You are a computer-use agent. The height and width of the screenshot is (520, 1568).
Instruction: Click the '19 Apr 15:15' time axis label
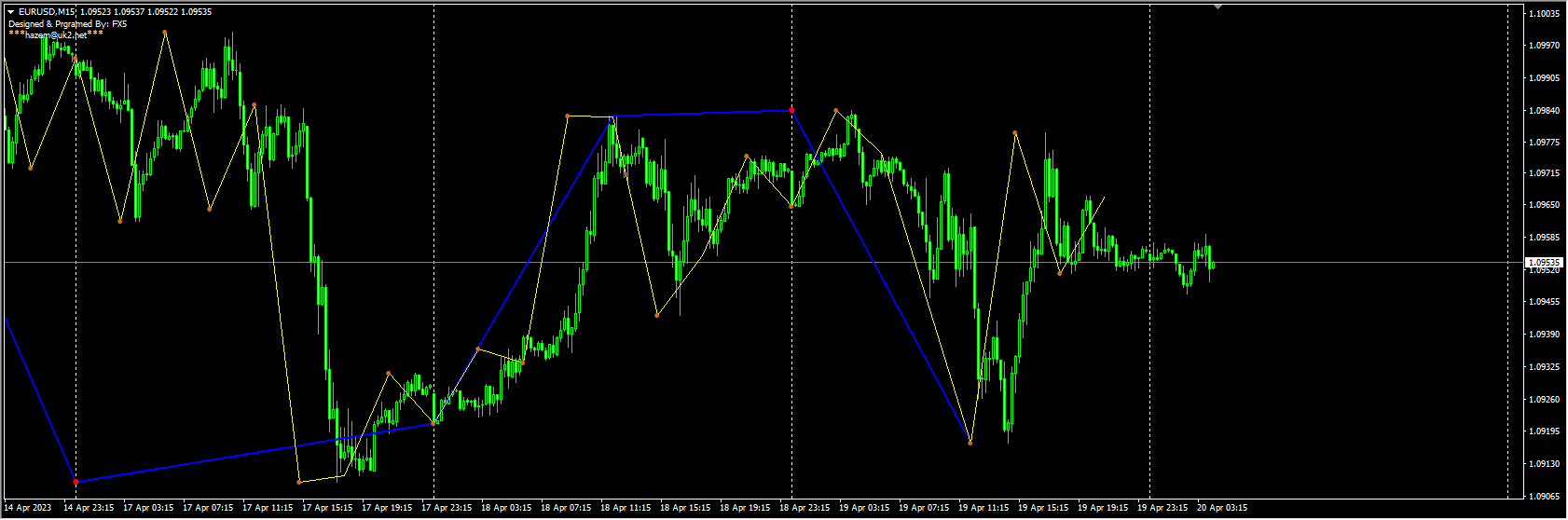pos(1043,509)
